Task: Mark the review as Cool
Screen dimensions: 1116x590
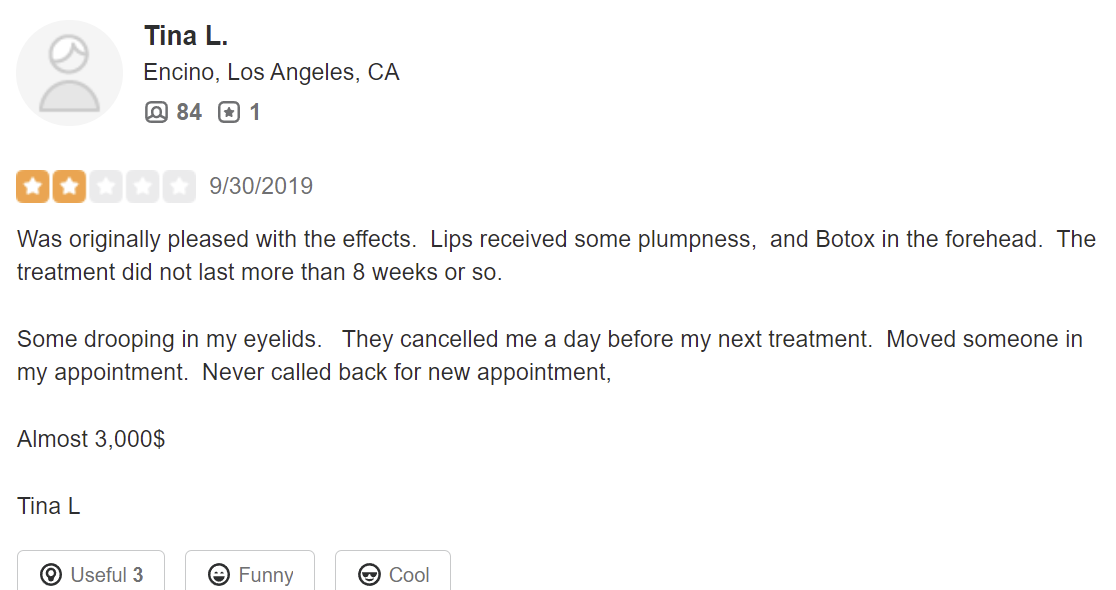Action: pos(393,574)
